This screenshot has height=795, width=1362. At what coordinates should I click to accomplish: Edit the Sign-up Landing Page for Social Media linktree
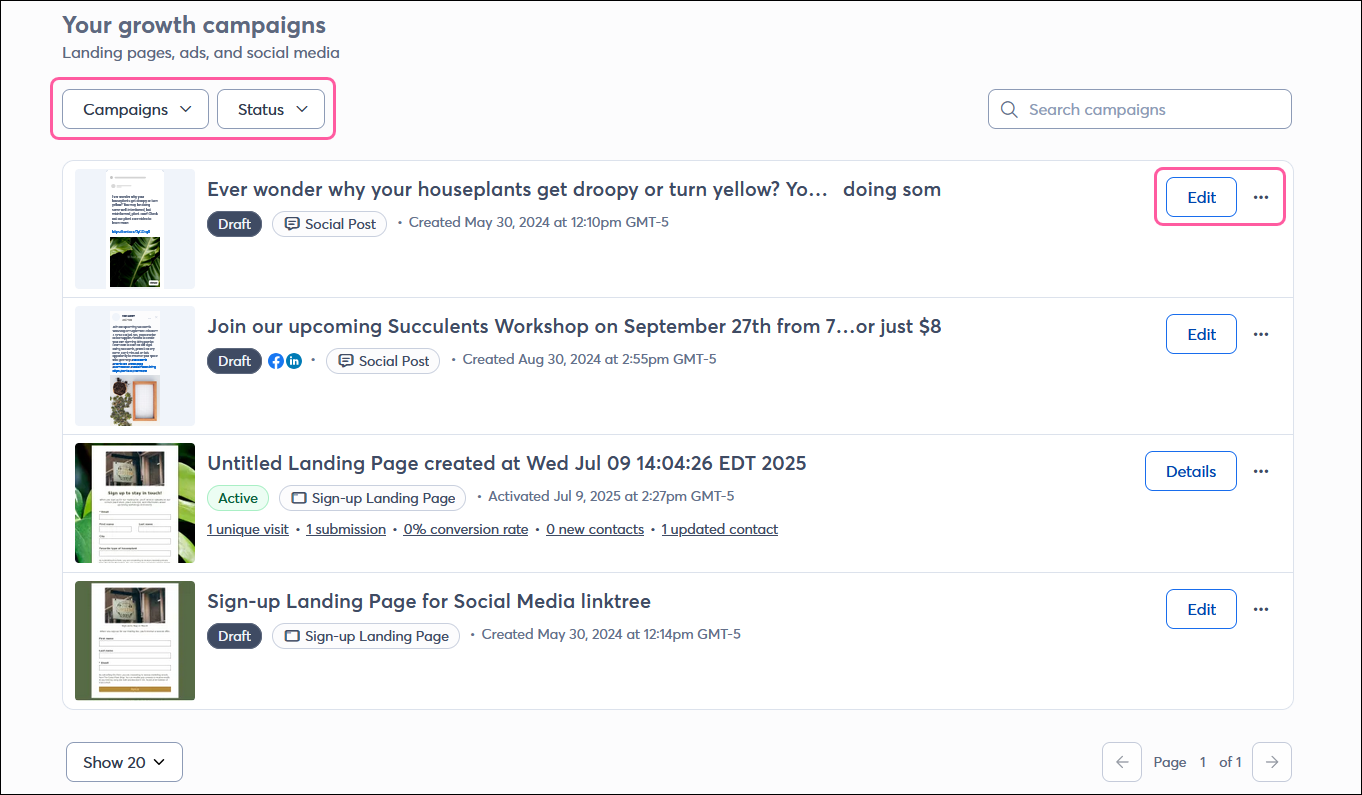pos(1200,609)
